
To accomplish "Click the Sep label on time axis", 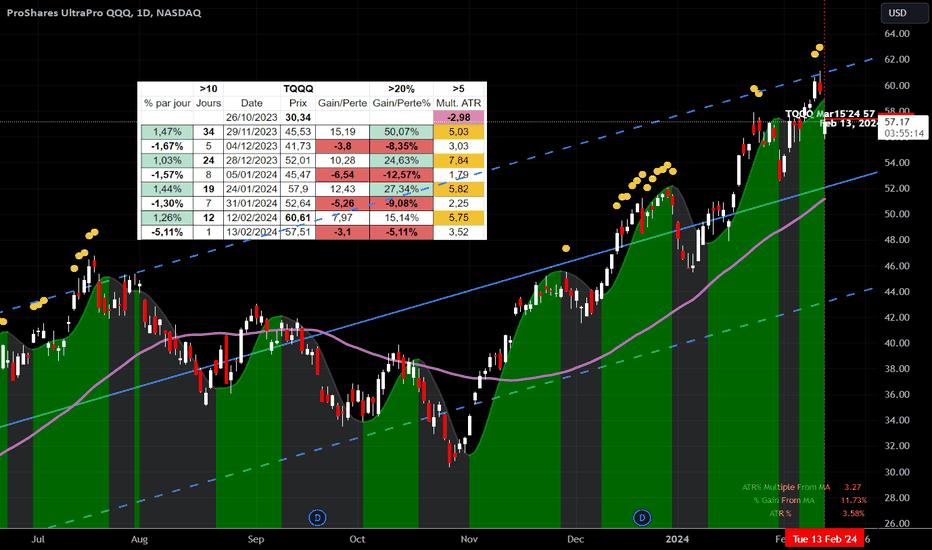I will (256, 539).
